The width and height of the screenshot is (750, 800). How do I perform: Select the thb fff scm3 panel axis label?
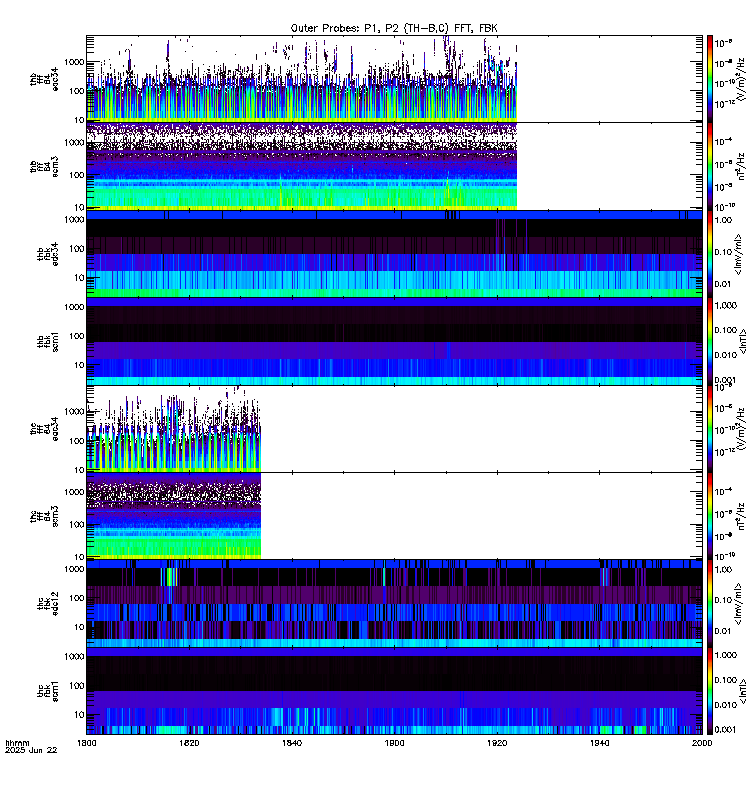[44, 167]
